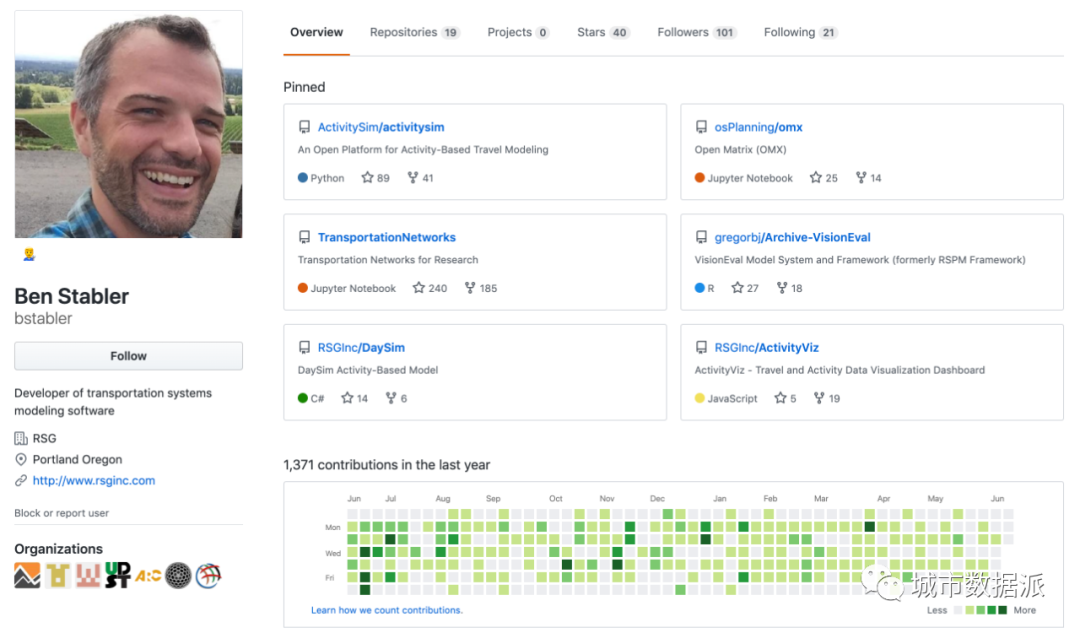Click the star icon showing 89 on activitysim
Viewport: 1080px width, 633px height.
click(x=367, y=177)
